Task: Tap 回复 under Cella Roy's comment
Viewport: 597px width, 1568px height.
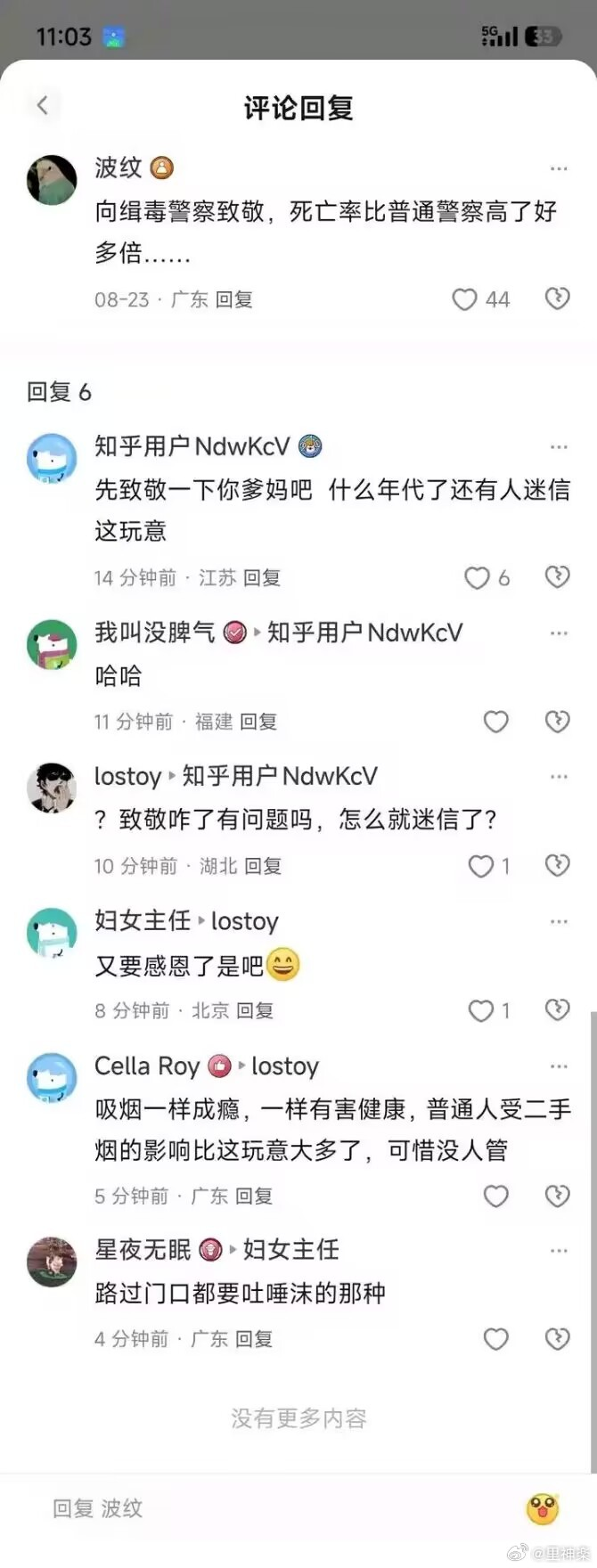Action: point(254,1196)
